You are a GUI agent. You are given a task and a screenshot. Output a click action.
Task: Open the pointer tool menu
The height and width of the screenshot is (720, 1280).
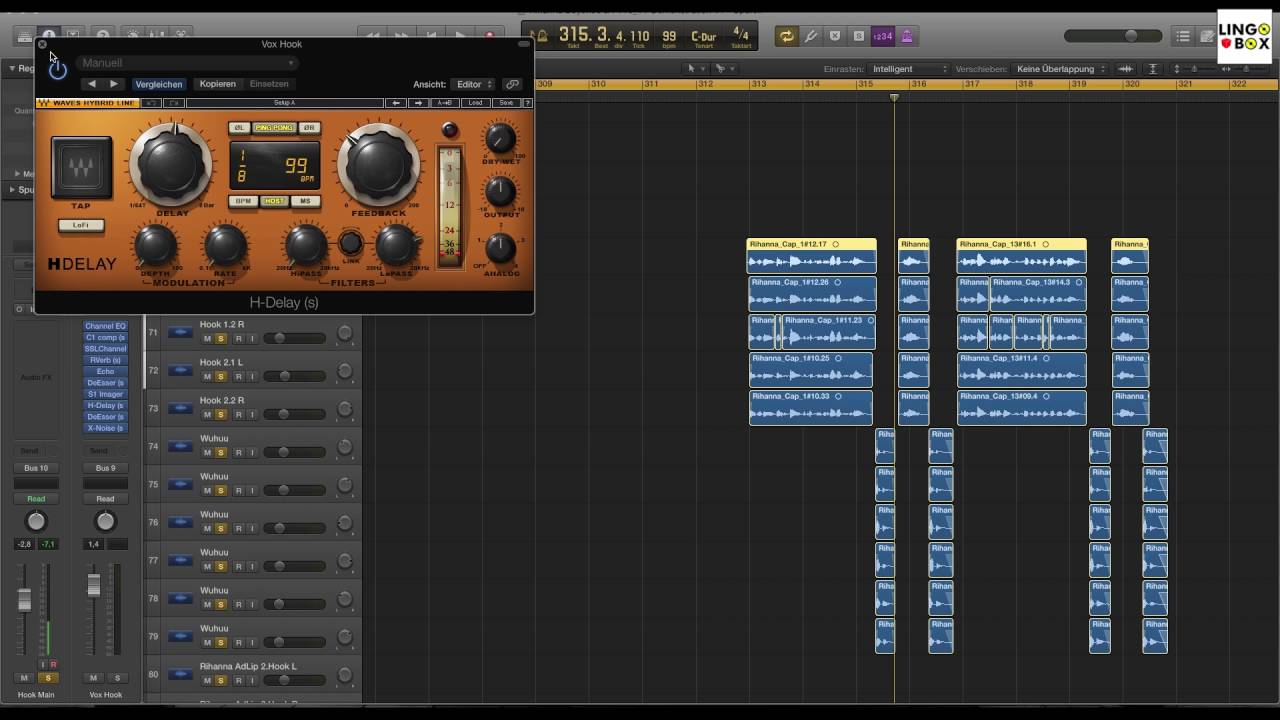(694, 69)
